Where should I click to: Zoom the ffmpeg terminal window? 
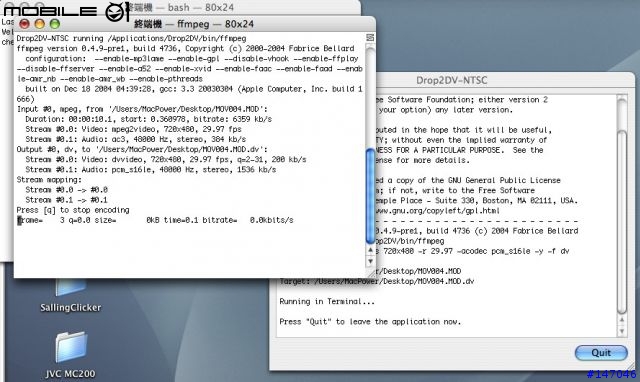(x=55, y=24)
